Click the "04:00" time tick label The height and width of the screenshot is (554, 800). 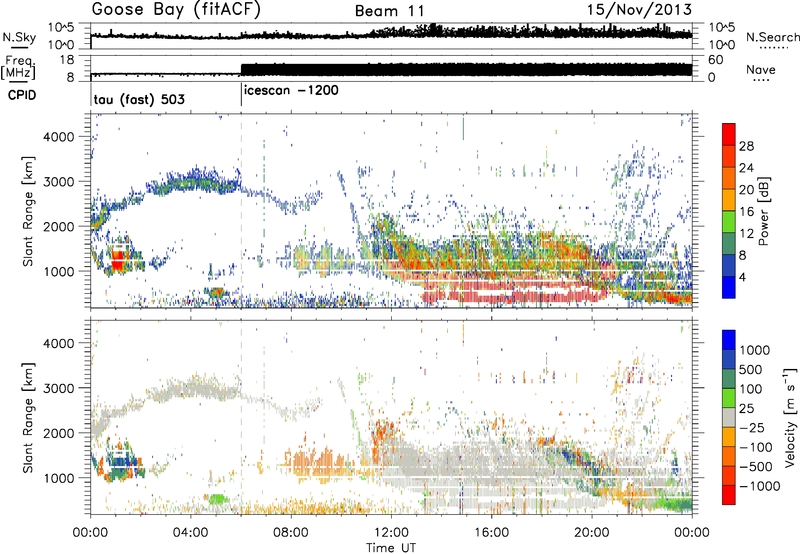coord(191,533)
